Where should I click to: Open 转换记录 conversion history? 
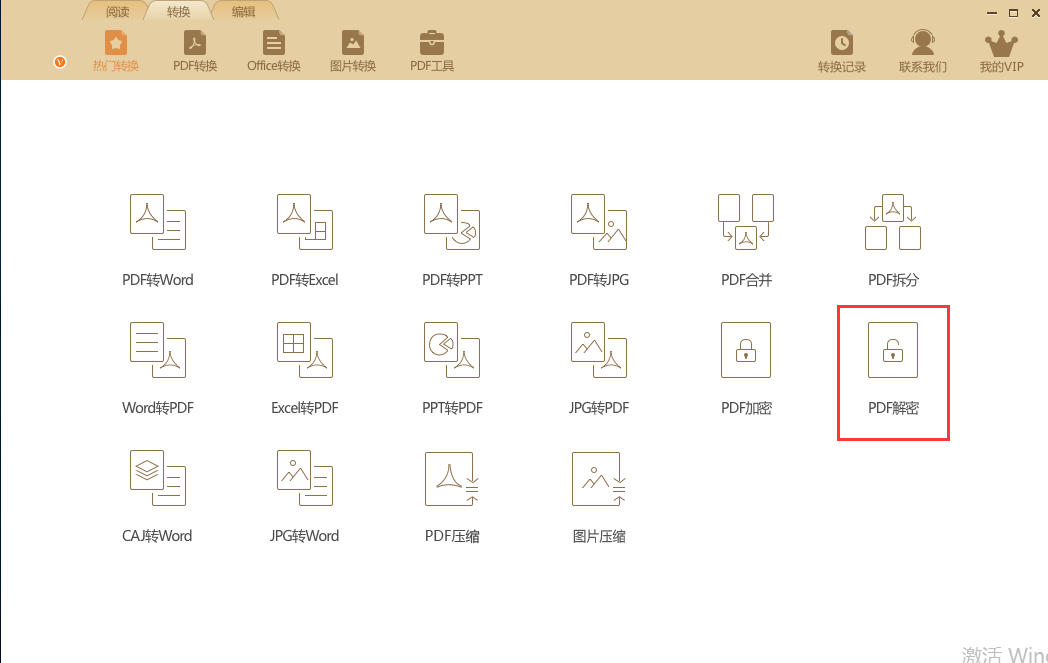[842, 52]
